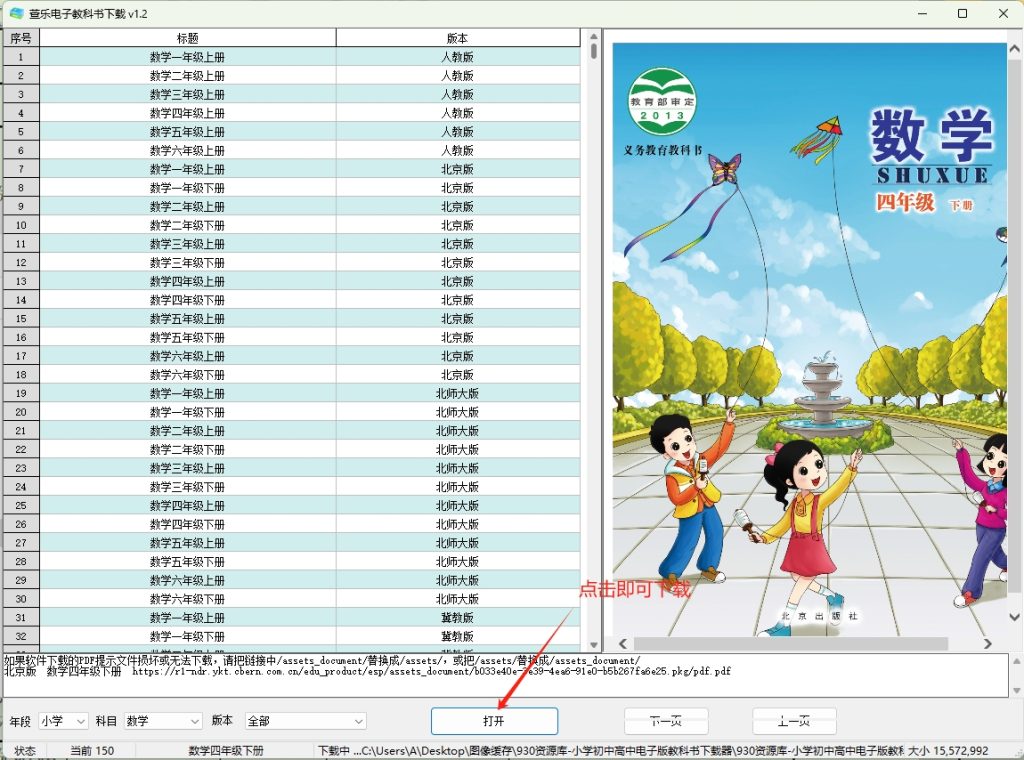
Task: Open the 年段 dropdown showing 小学
Action: (64, 721)
